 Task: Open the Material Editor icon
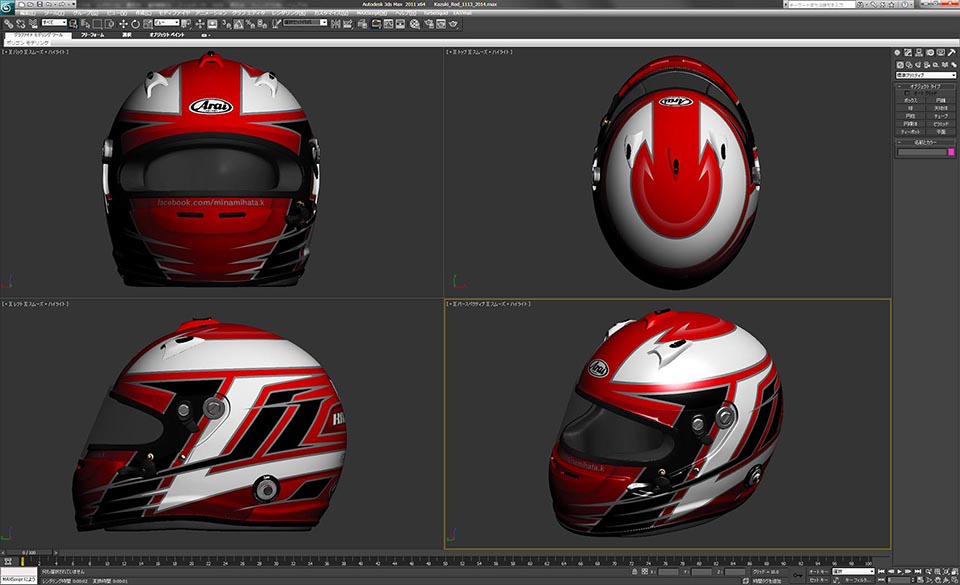point(414,24)
